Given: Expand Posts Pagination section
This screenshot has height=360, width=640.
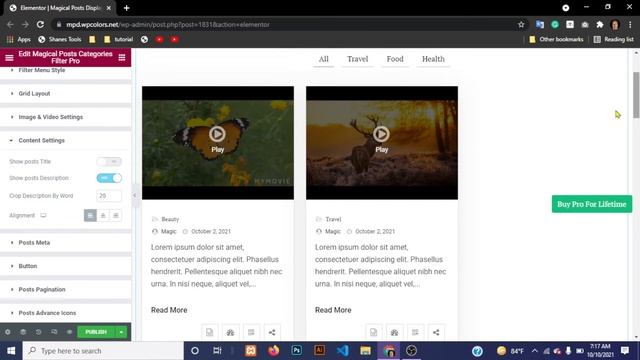Looking at the screenshot, I should tap(65, 289).
